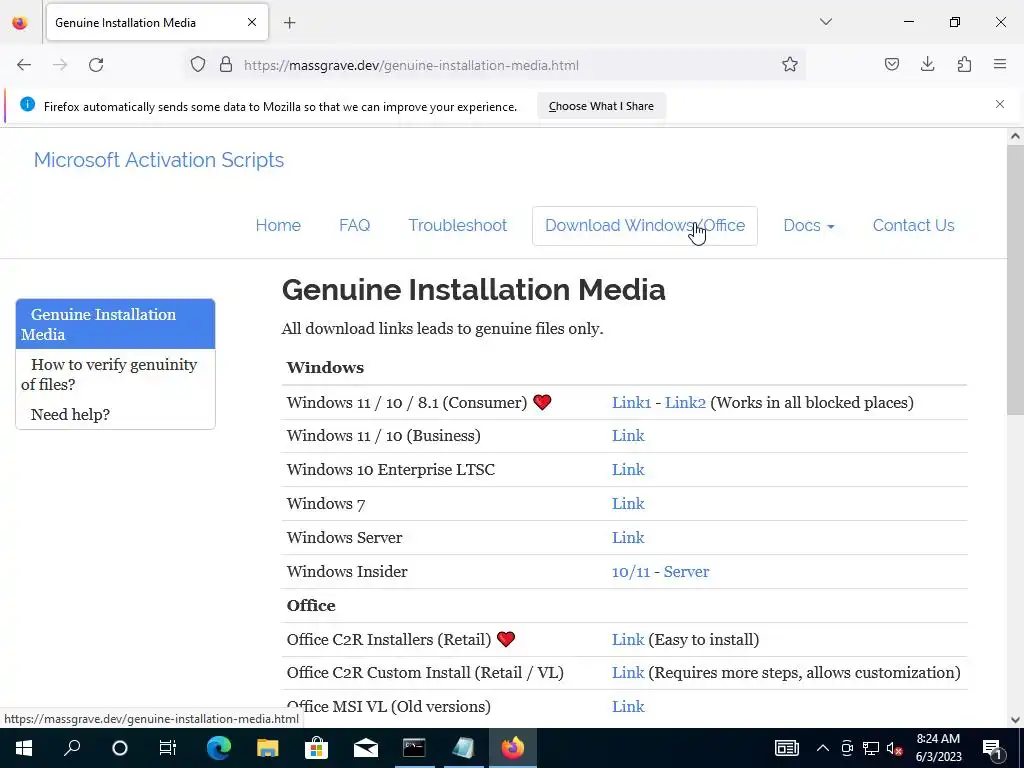Image resolution: width=1024 pixels, height=768 pixels.
Task: Open the Downloads panel icon
Action: pyautogui.click(x=927, y=65)
